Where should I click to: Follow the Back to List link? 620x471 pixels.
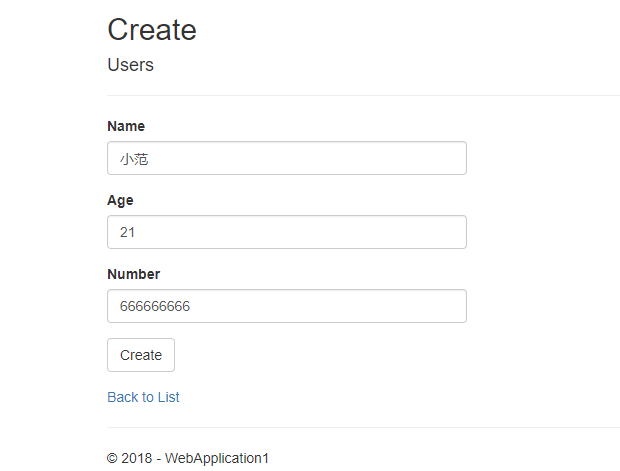point(143,397)
